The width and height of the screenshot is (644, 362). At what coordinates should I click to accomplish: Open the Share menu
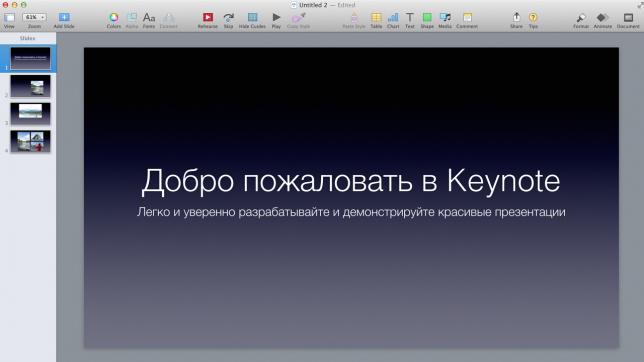click(x=516, y=17)
